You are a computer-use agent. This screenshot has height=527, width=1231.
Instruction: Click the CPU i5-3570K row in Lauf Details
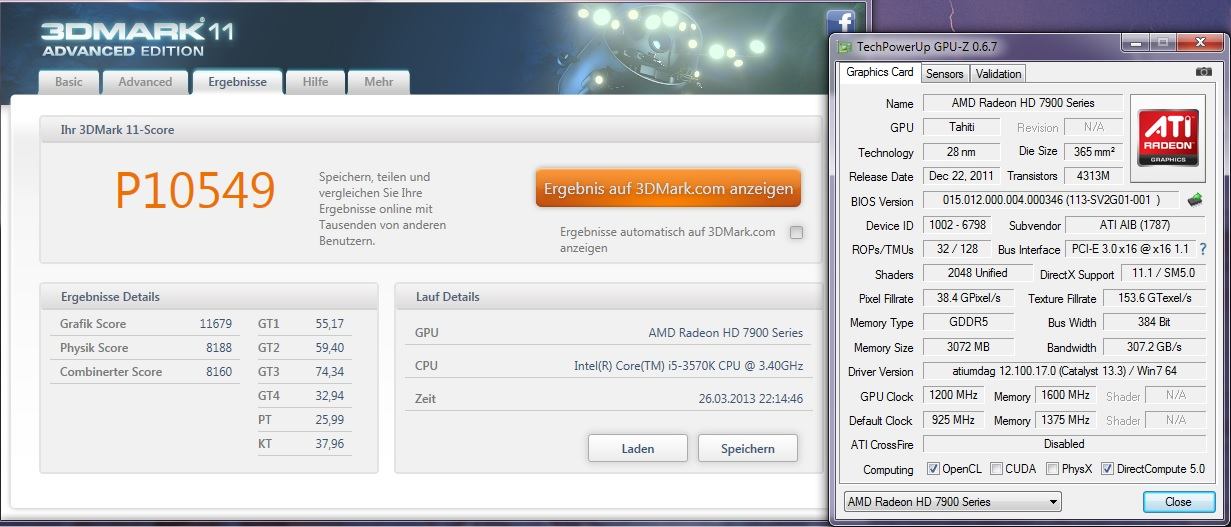tap(608, 366)
